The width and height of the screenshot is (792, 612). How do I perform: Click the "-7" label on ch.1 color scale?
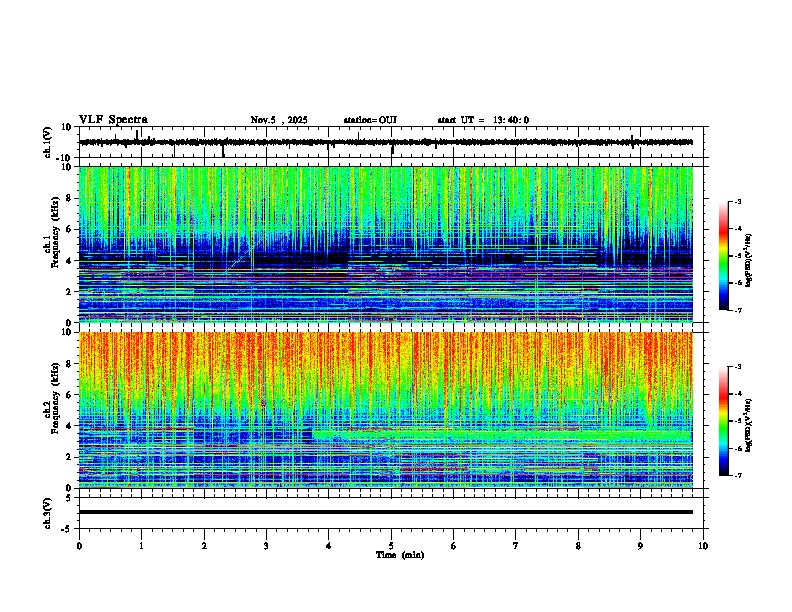click(x=737, y=310)
